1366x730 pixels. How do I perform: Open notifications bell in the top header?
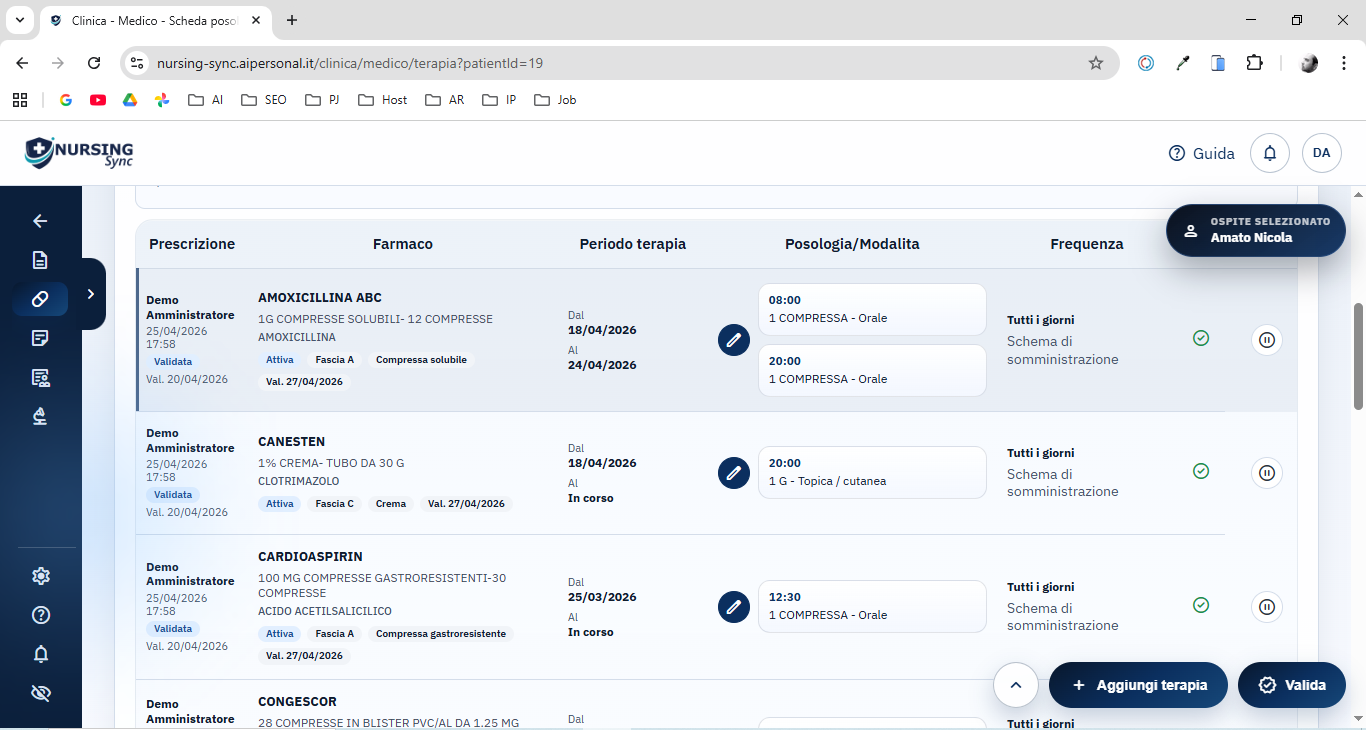pyautogui.click(x=1270, y=153)
